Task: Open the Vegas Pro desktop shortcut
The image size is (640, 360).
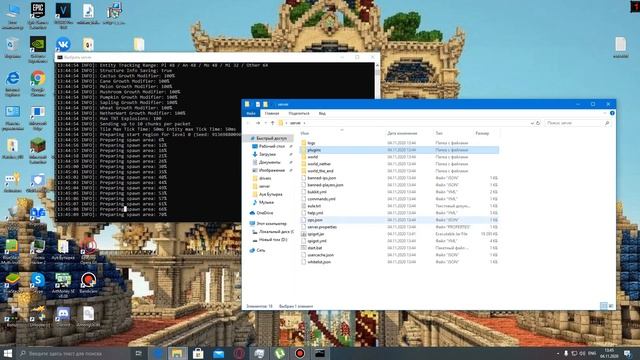Action: [63, 15]
